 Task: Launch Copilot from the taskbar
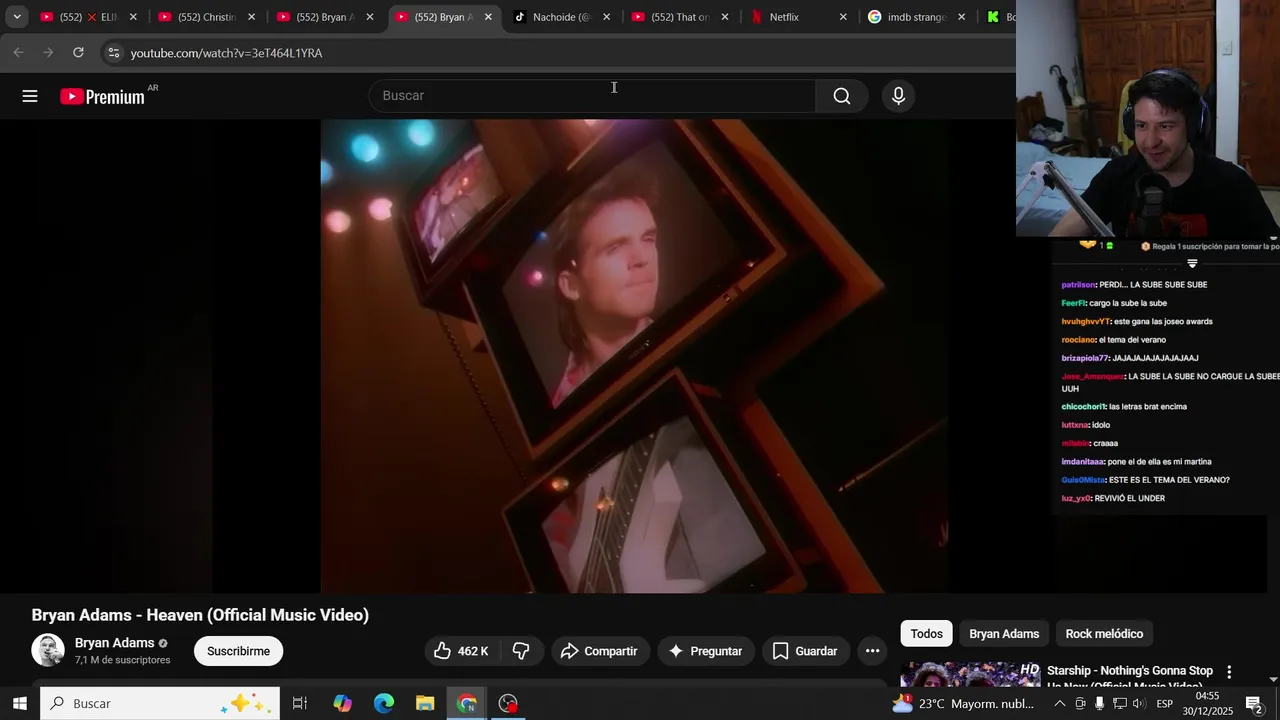(x=342, y=703)
